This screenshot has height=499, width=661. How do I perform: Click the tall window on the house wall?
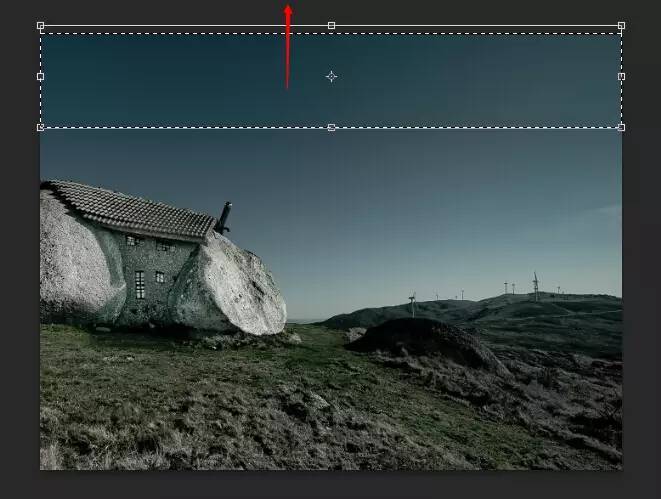[x=140, y=284]
